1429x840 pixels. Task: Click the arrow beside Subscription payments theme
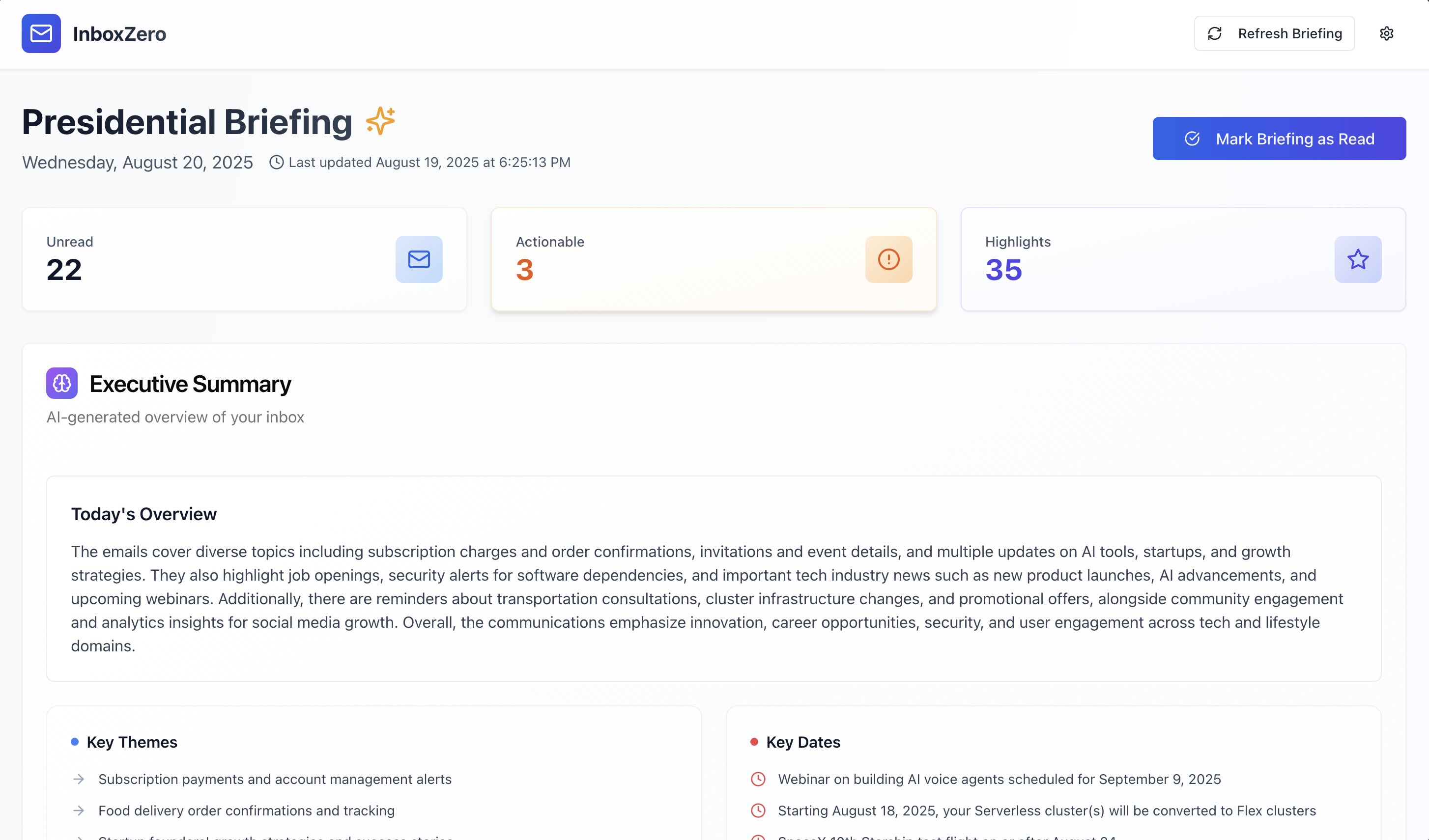[79, 779]
